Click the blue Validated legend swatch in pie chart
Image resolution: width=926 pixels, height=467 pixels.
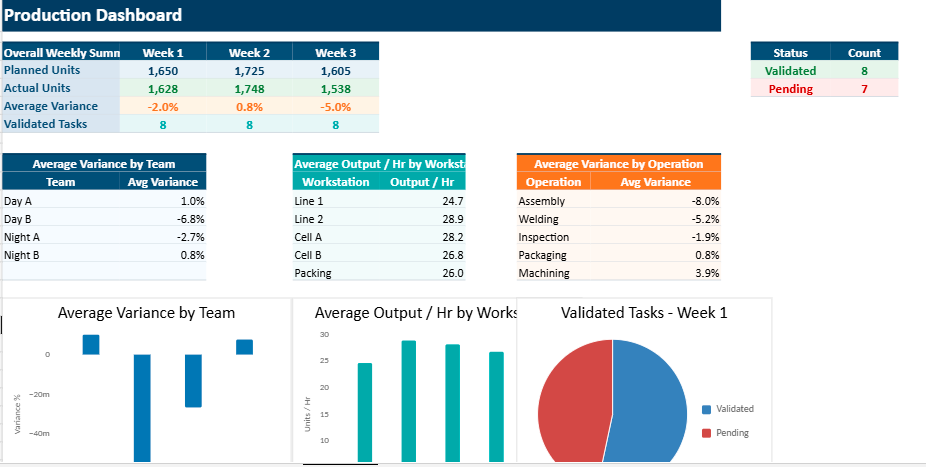pos(707,409)
